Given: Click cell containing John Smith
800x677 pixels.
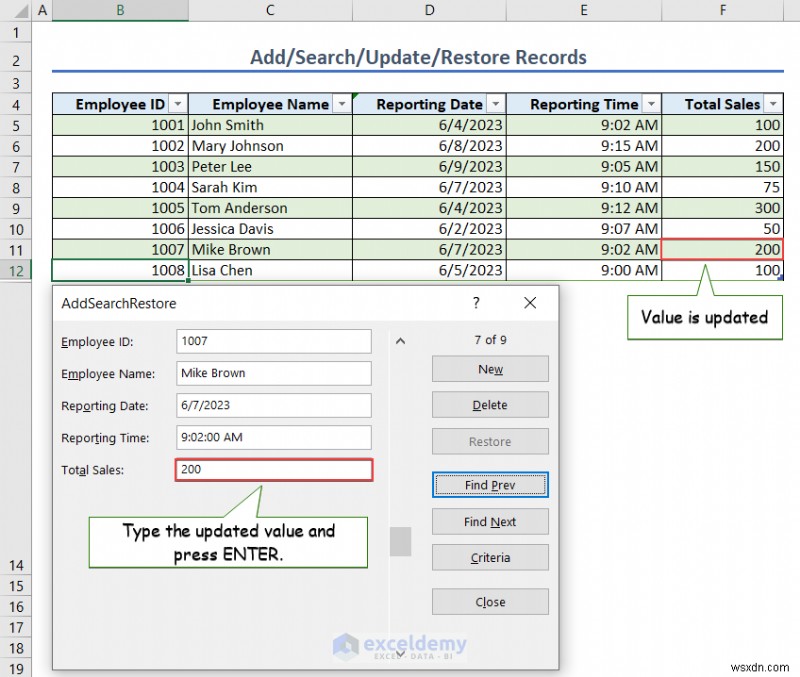Looking at the screenshot, I should [x=270, y=125].
